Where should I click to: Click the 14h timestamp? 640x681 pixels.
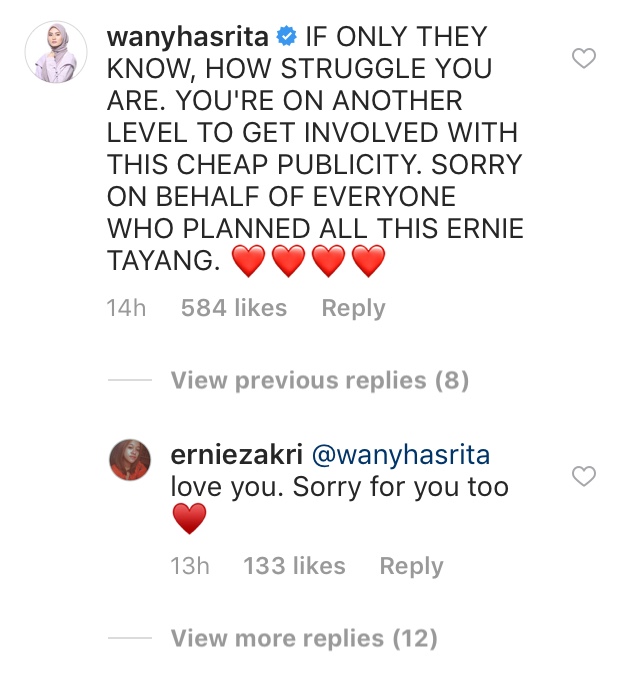tap(126, 309)
